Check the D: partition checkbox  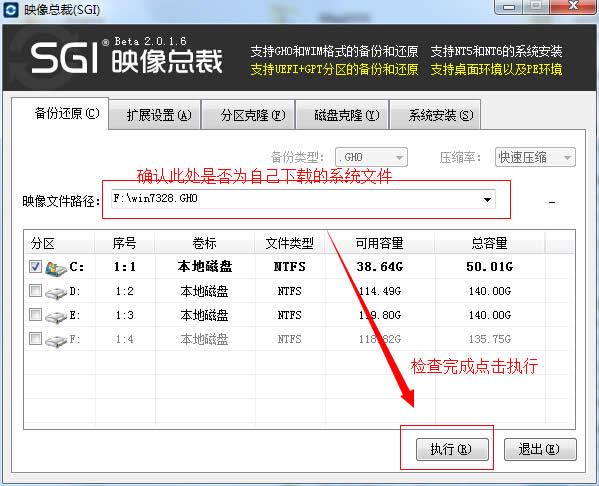pos(36,291)
